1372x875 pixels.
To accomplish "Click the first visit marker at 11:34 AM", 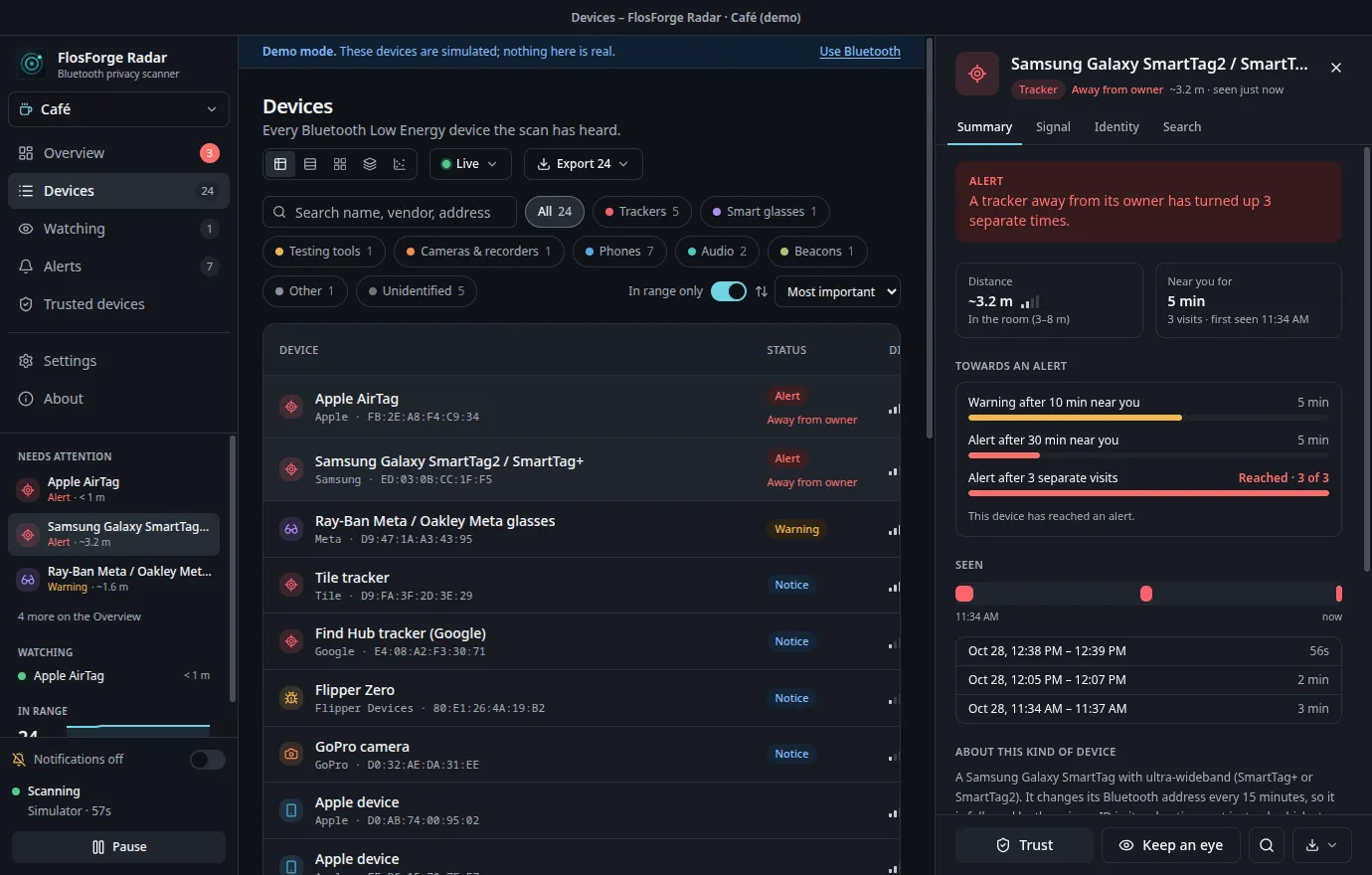I will point(964,594).
